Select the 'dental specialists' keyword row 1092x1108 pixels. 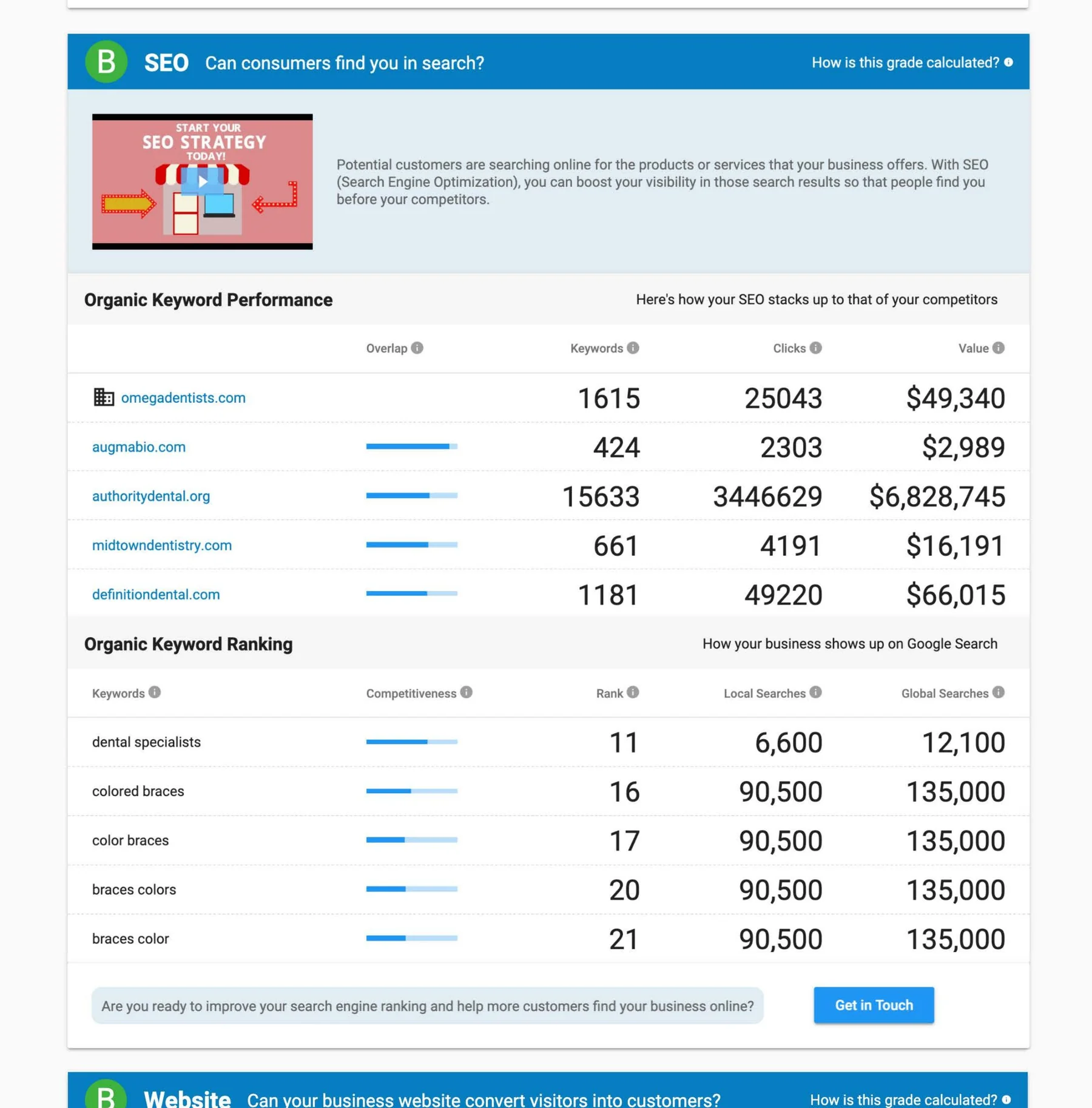(x=548, y=742)
